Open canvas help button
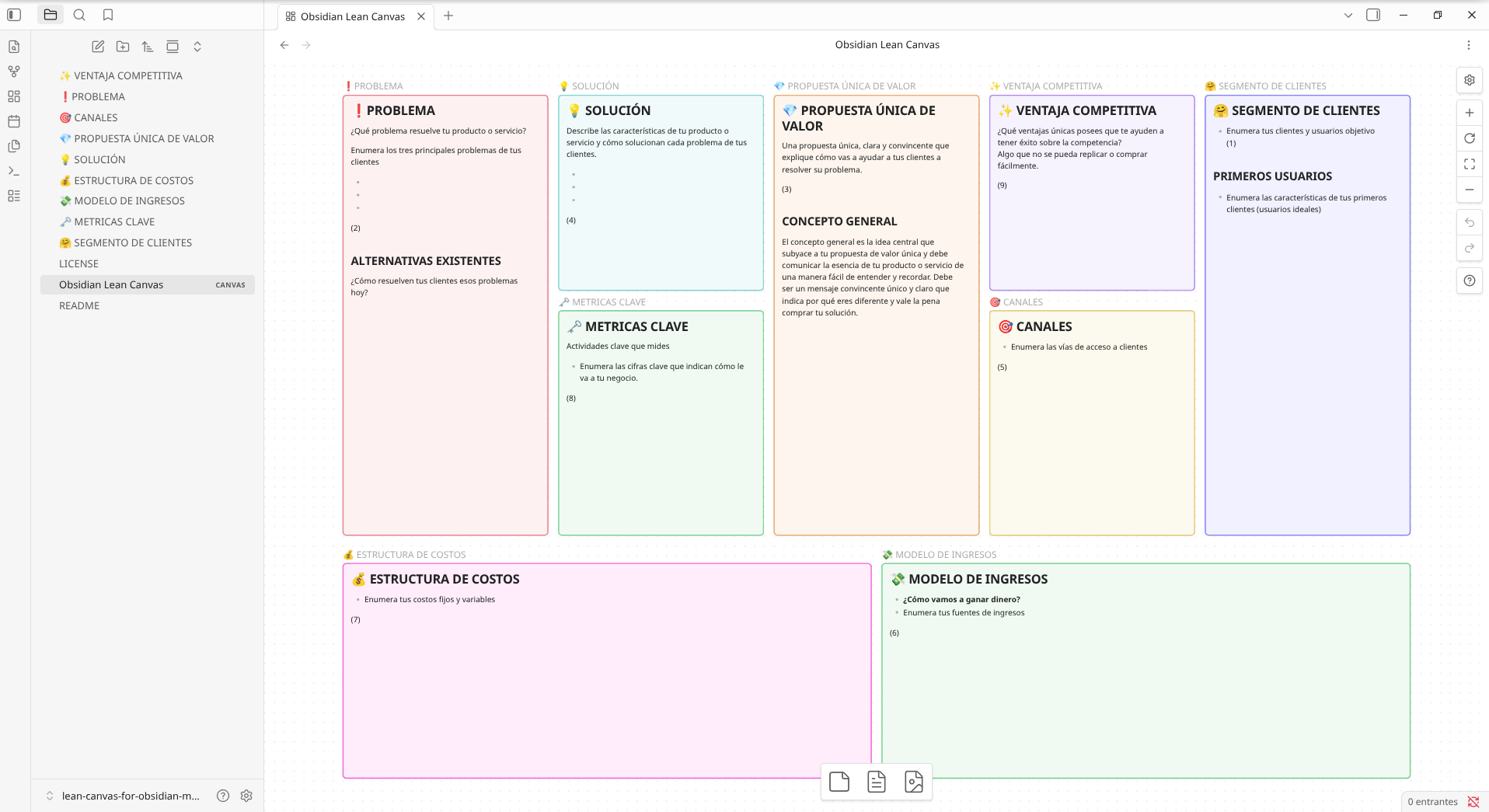The image size is (1489, 812). [1470, 281]
